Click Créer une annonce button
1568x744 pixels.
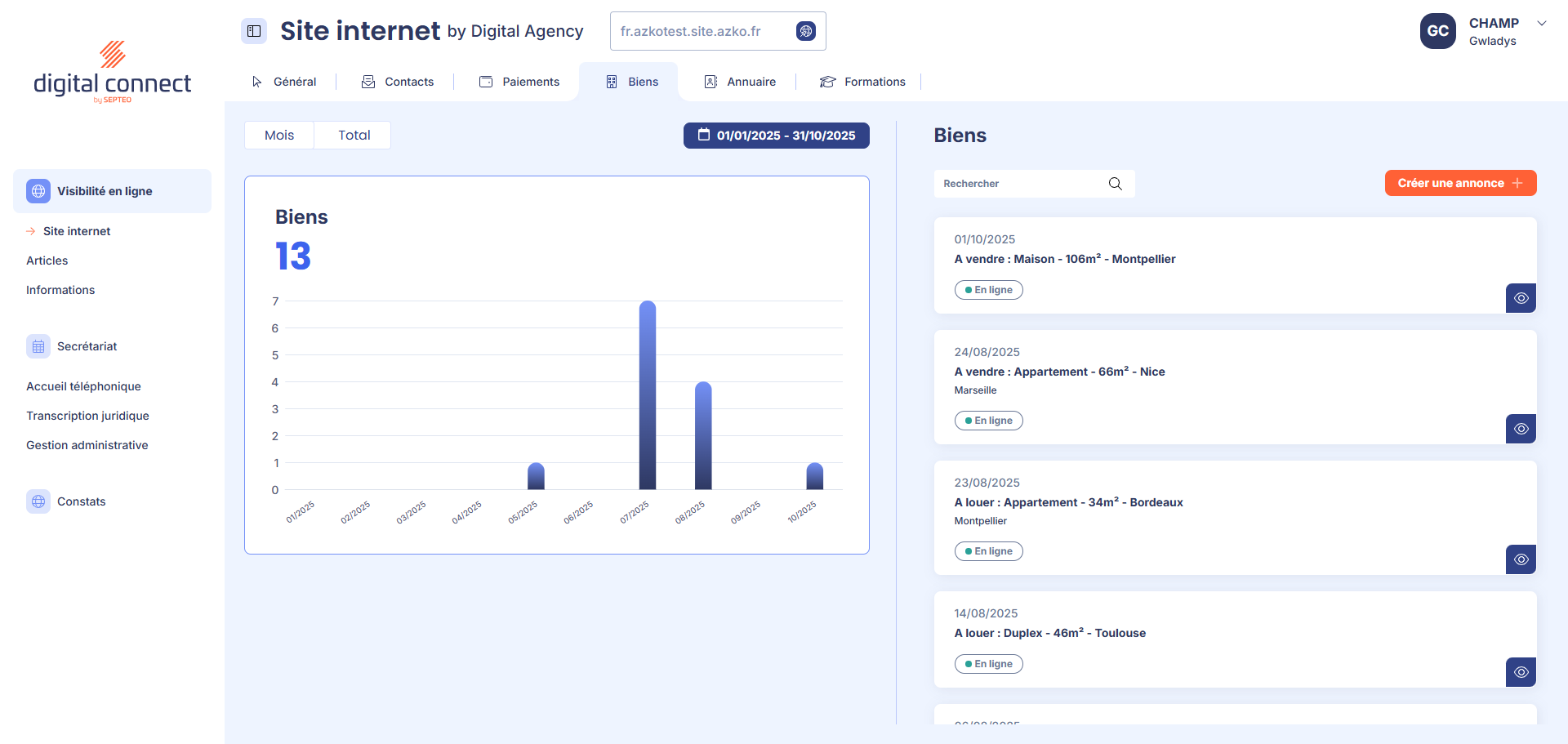coord(1460,183)
